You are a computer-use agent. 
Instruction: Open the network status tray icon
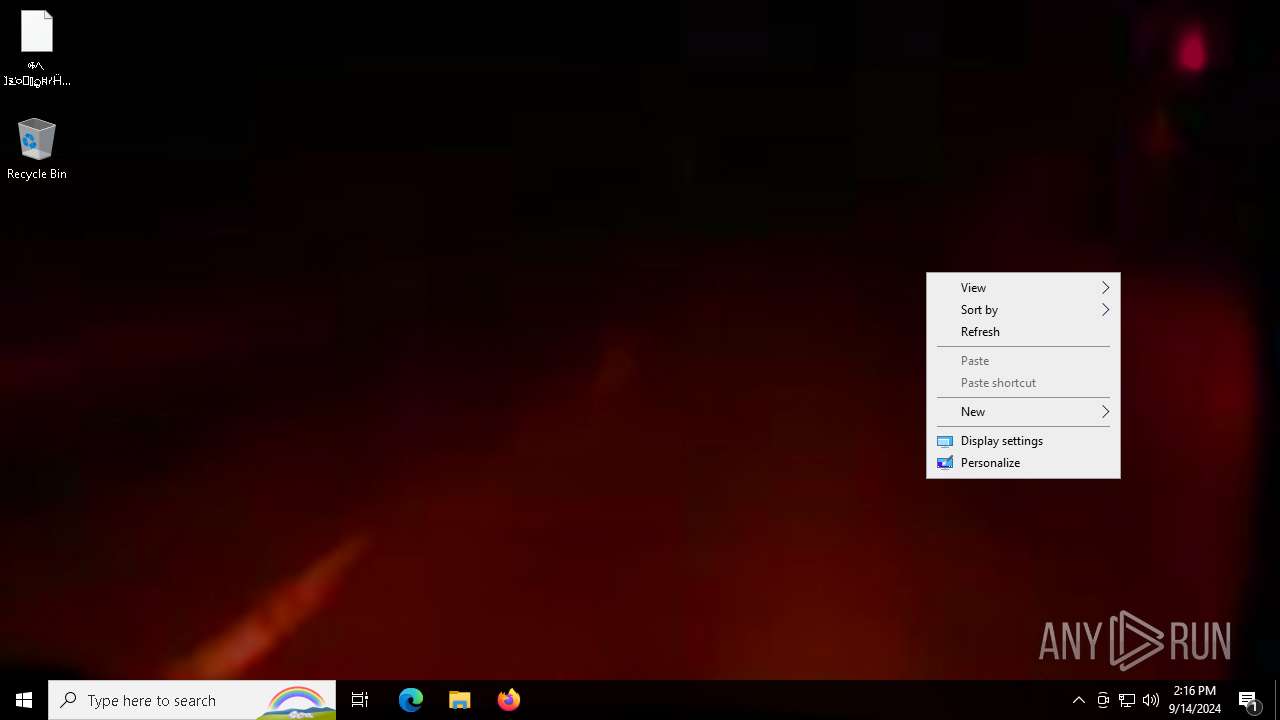pyautogui.click(x=1127, y=700)
